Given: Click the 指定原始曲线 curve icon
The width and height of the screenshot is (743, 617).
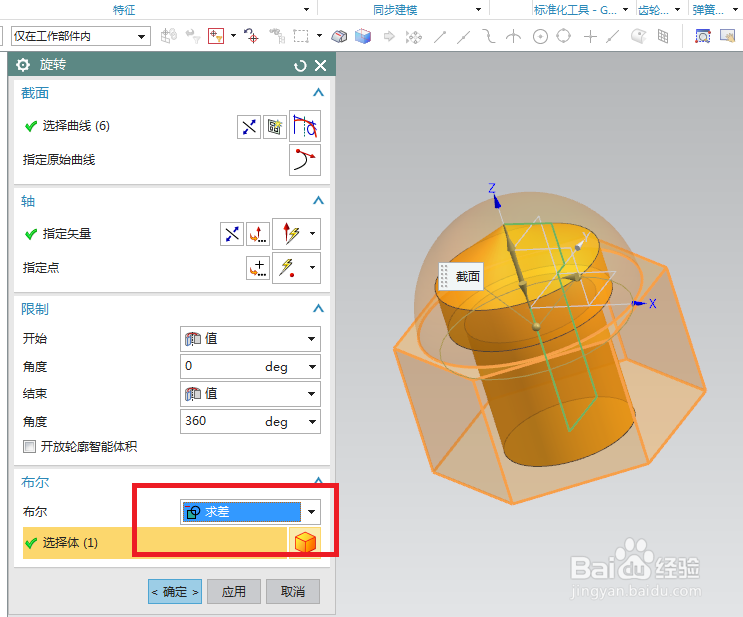Looking at the screenshot, I should click(305, 160).
